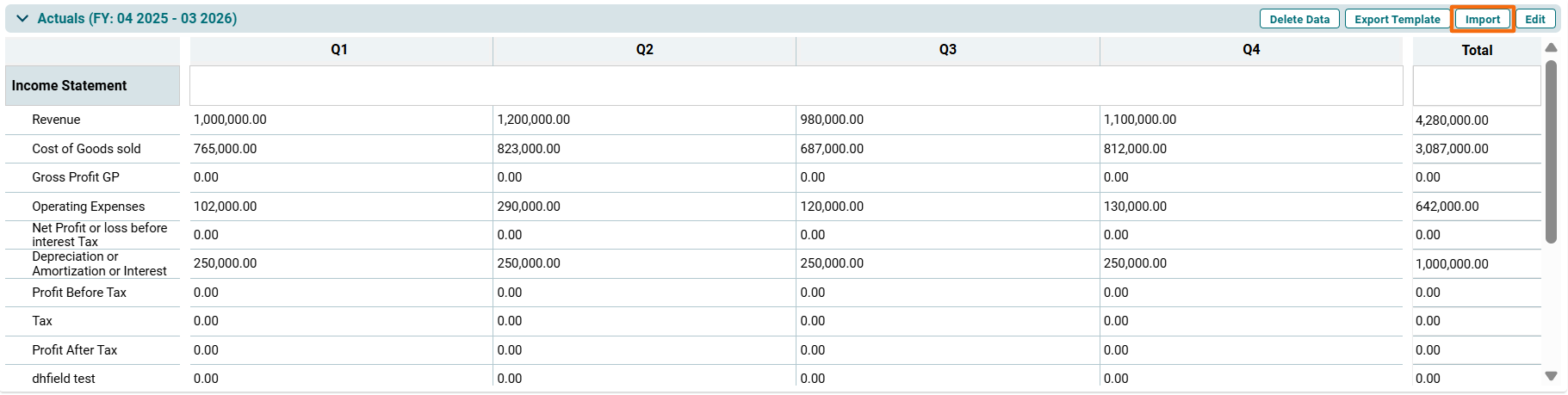Click the Q4 Depreciation cell 250,000.00
Viewport: 1568px width, 395px height.
point(1135,263)
